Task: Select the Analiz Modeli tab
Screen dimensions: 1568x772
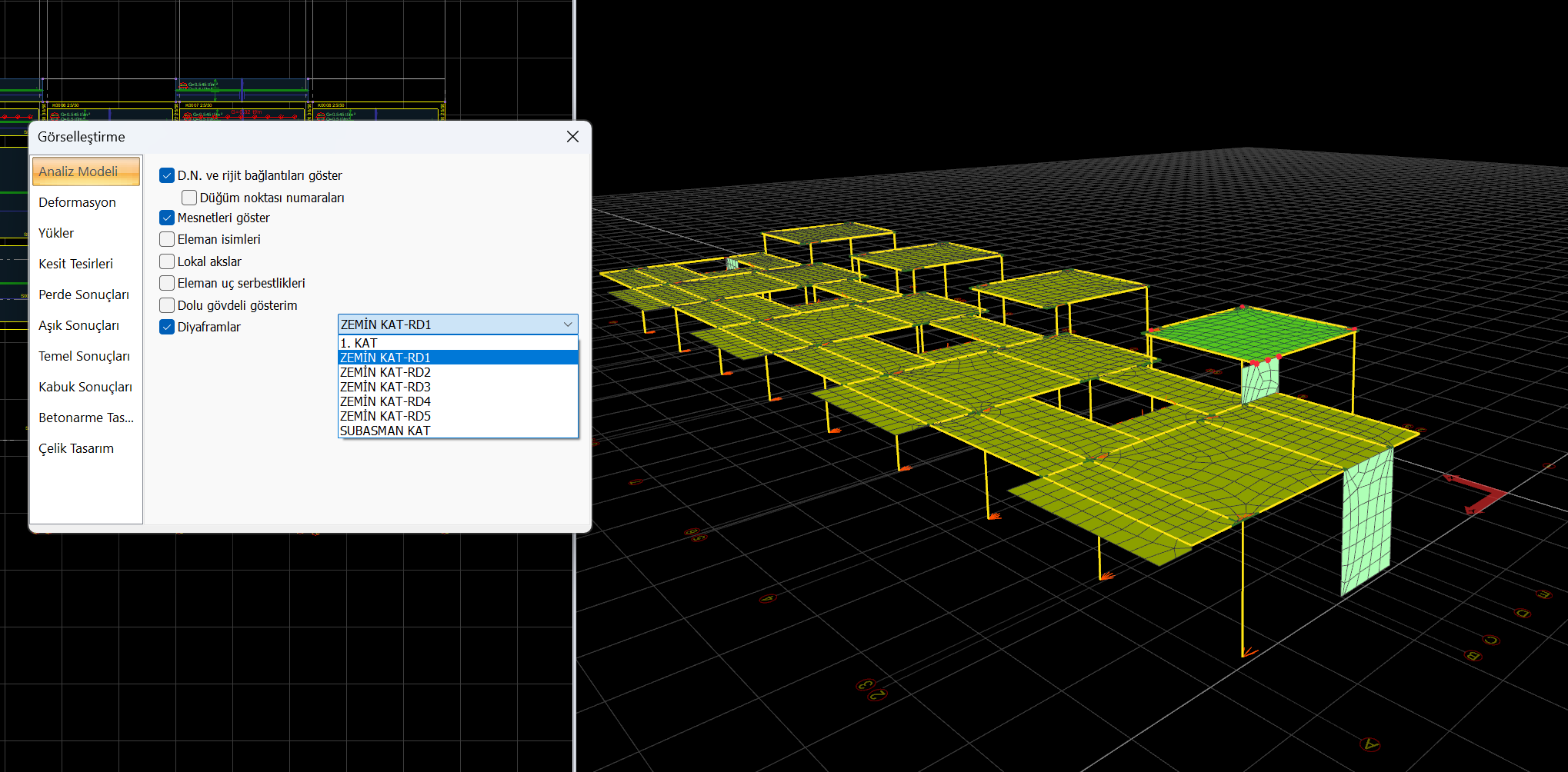Action: click(86, 171)
